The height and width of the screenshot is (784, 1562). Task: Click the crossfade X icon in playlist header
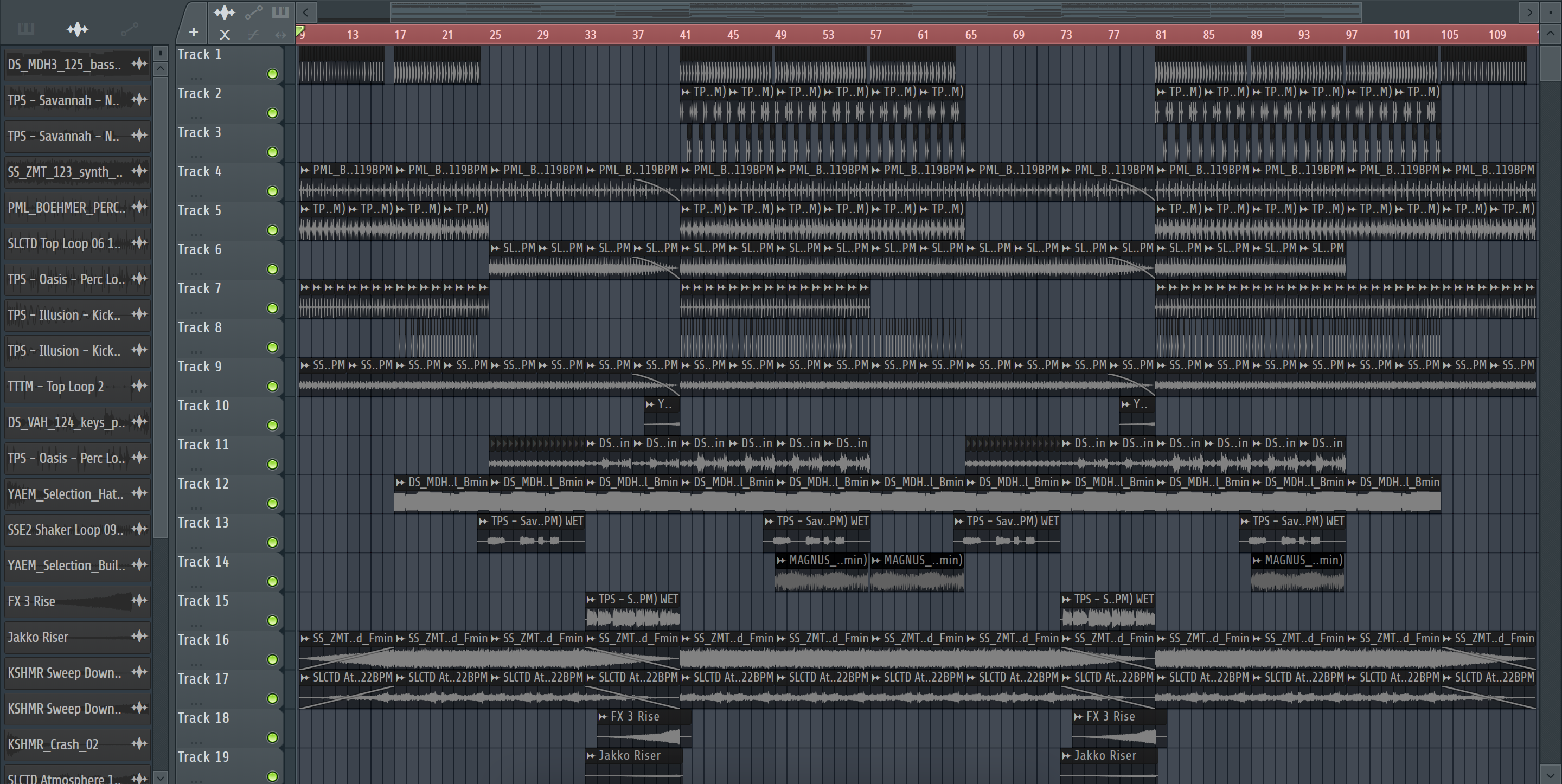click(x=225, y=35)
